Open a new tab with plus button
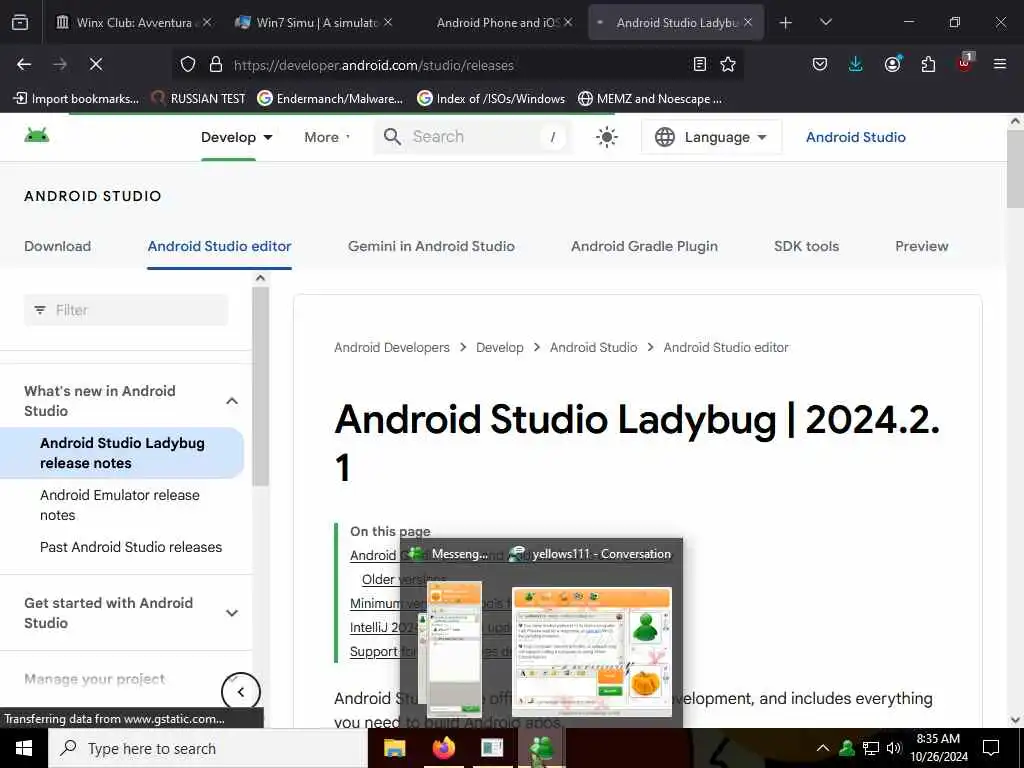 (x=786, y=23)
